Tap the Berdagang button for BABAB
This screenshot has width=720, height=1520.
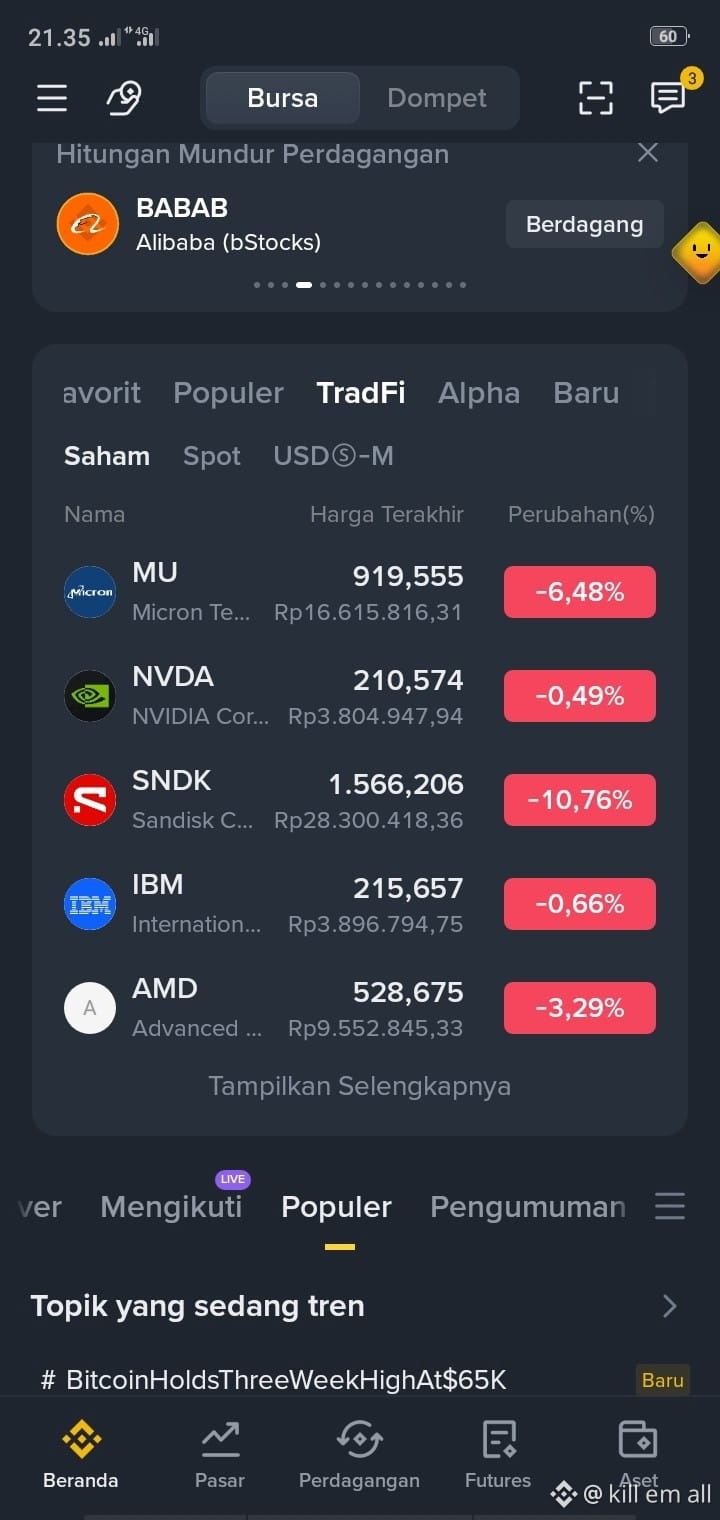coord(585,224)
